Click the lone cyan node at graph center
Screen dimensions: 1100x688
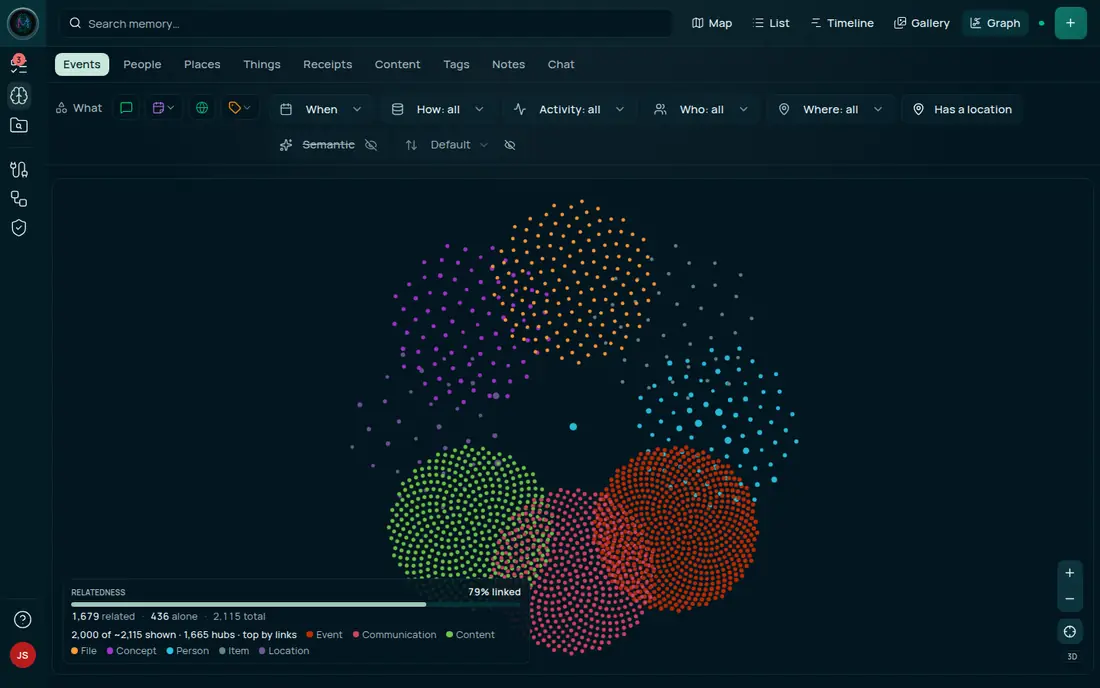pyautogui.click(x=573, y=426)
